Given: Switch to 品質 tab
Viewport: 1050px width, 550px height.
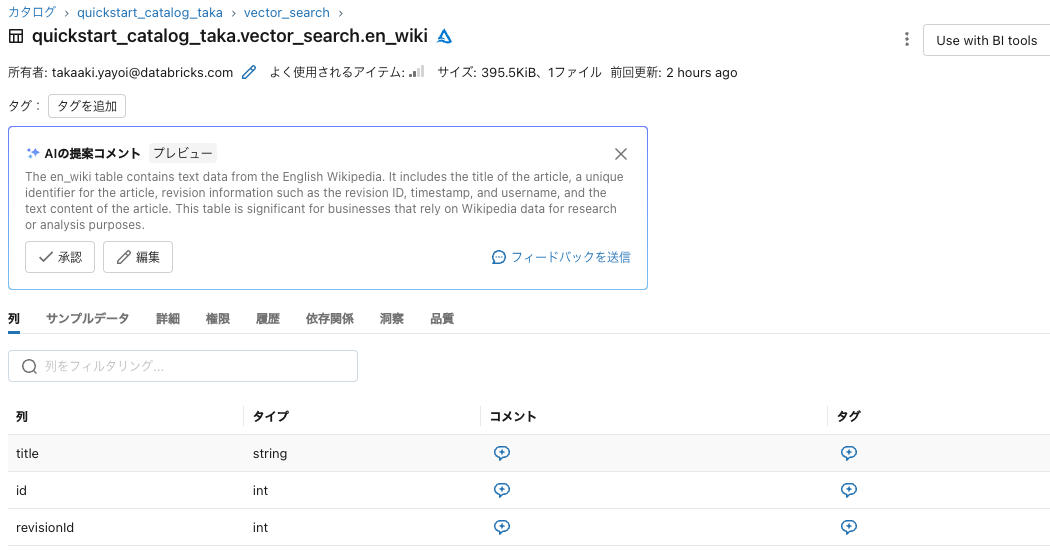Looking at the screenshot, I should tap(442, 319).
